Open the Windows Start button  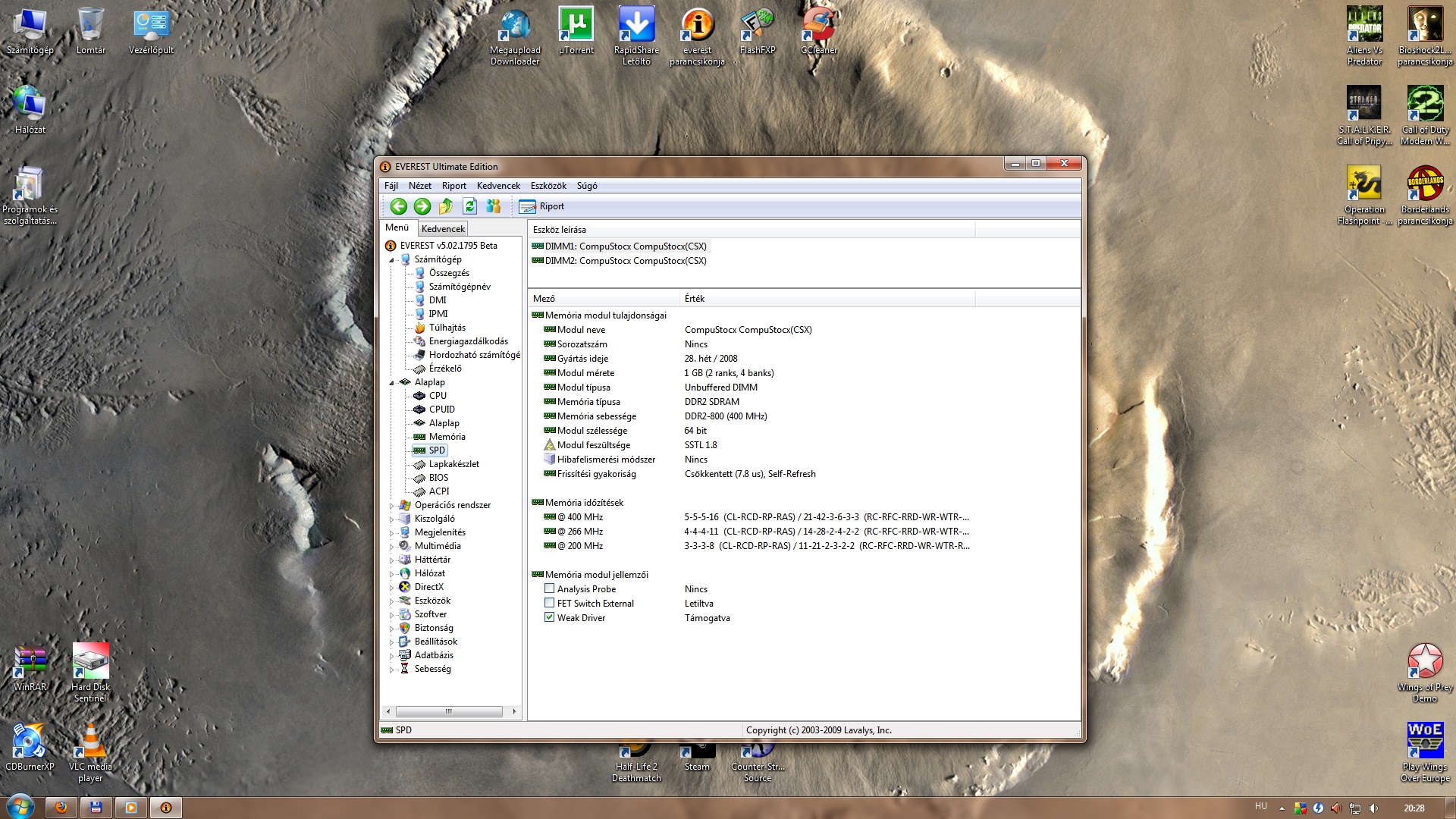click(19, 807)
